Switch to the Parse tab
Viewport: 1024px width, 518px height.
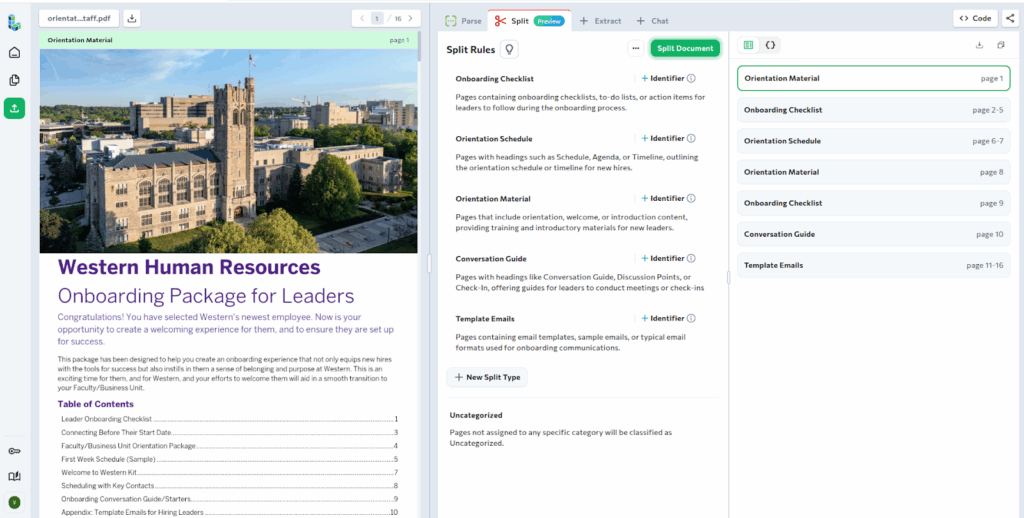point(463,20)
